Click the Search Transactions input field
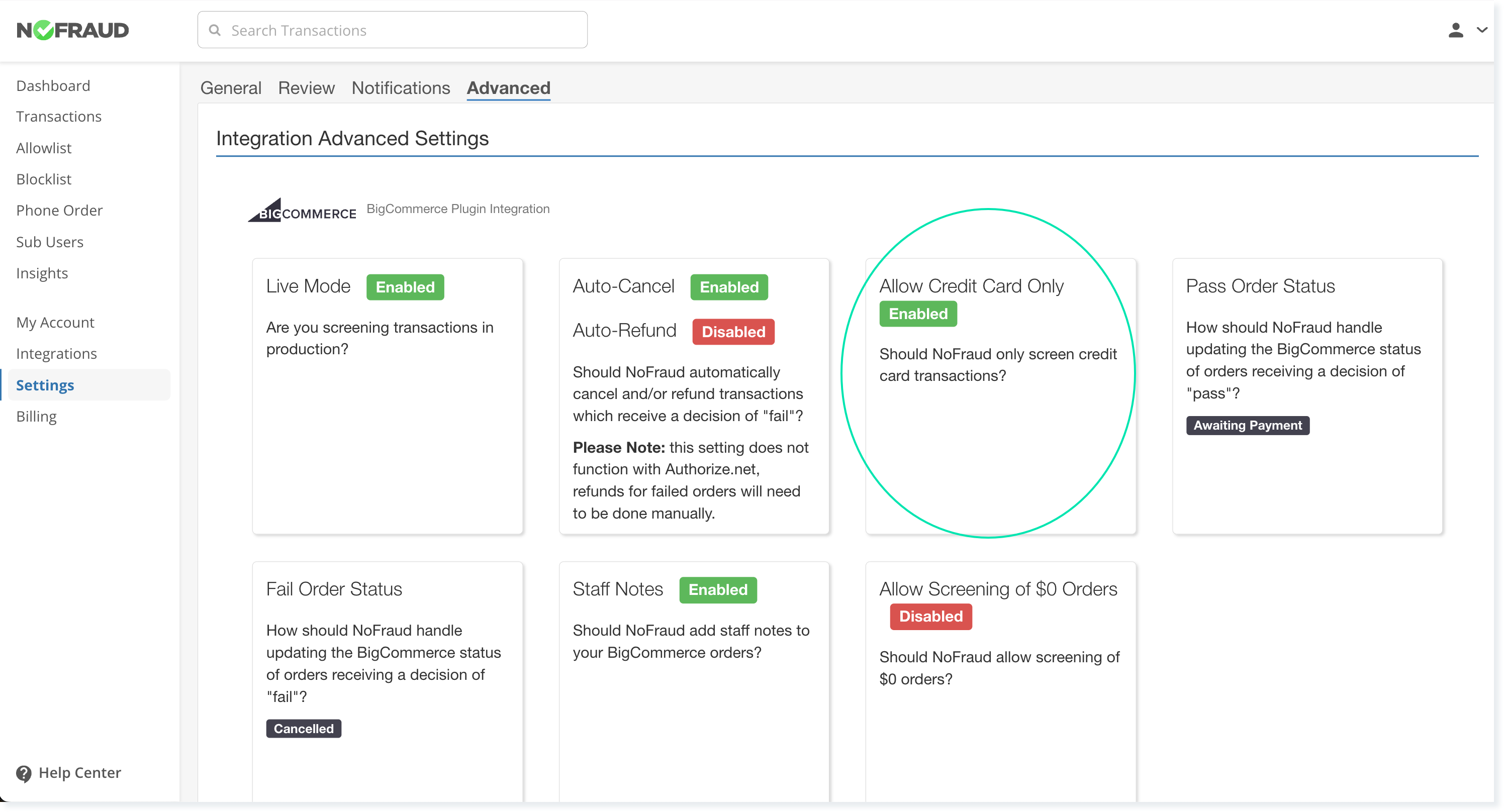 coord(391,30)
